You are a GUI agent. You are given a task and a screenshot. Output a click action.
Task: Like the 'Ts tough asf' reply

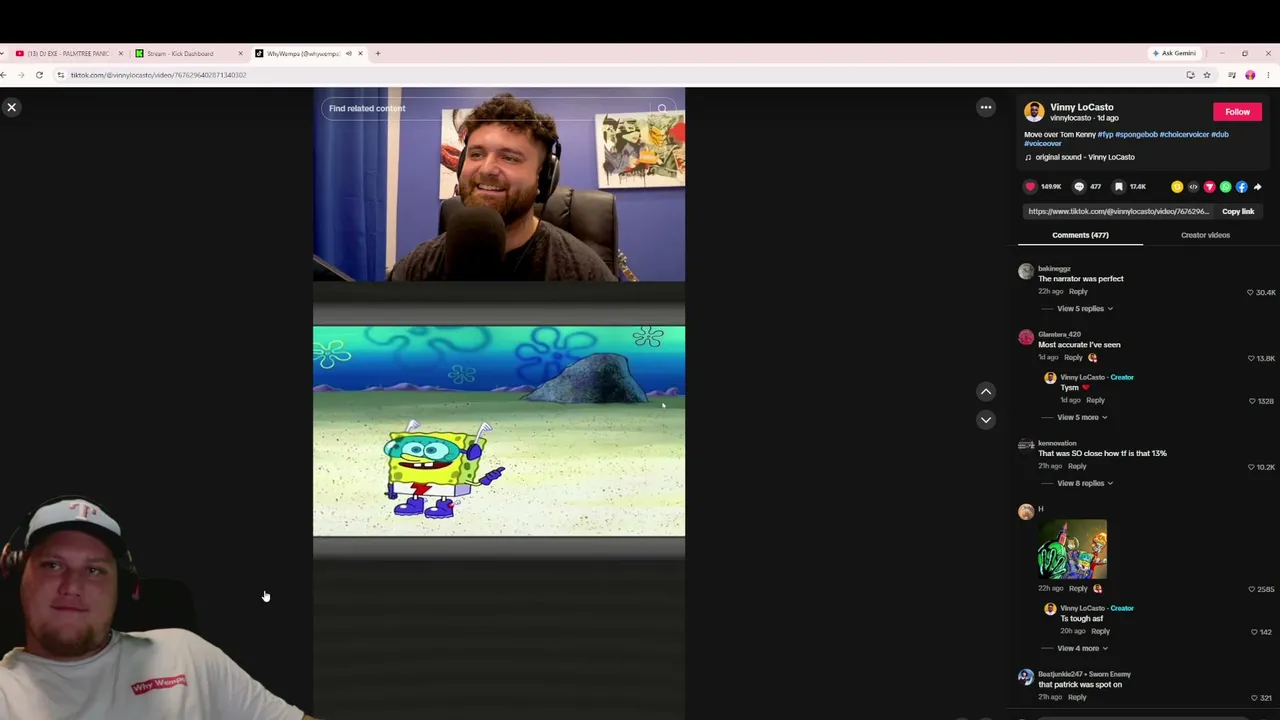coord(1254,632)
